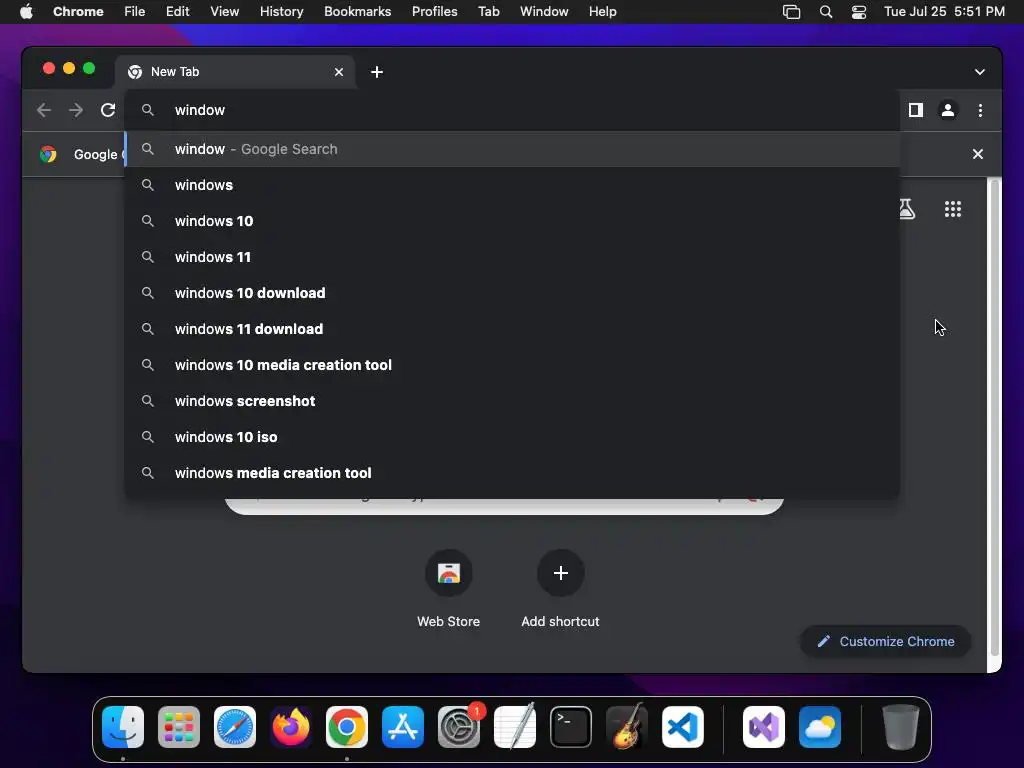Pick 'windows 10 download' suggestion

coord(512,293)
